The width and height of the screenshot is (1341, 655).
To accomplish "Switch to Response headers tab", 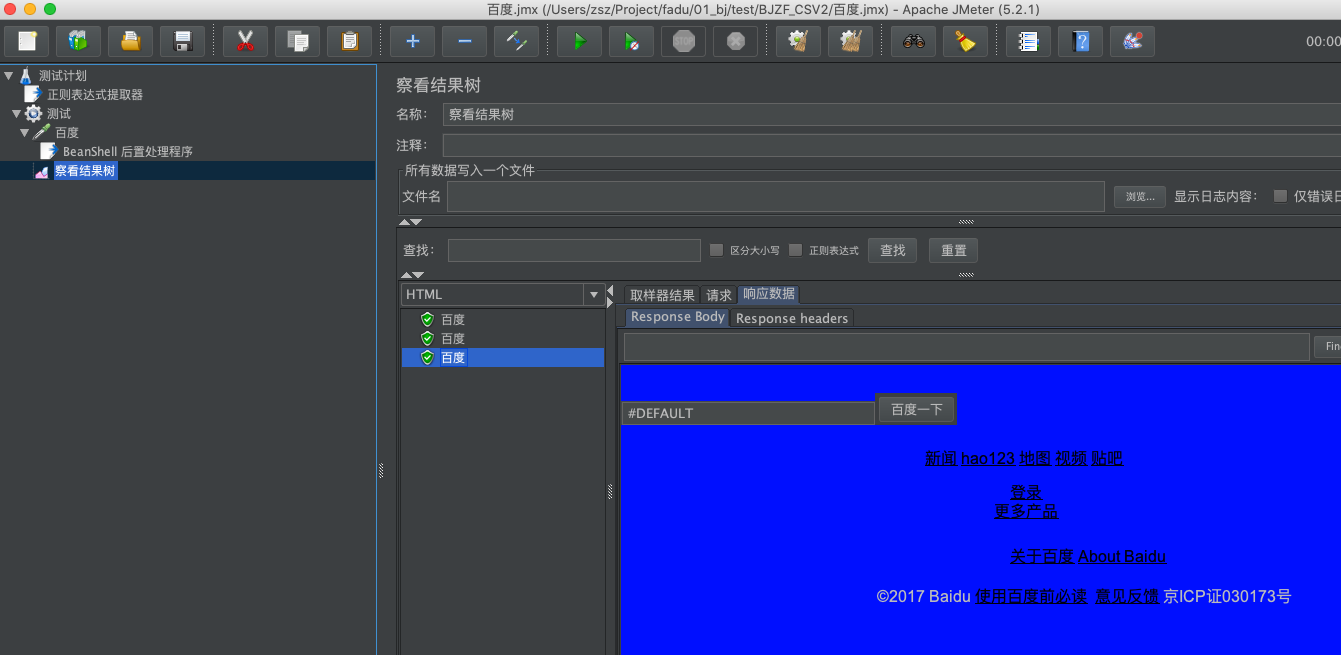I will 792,318.
